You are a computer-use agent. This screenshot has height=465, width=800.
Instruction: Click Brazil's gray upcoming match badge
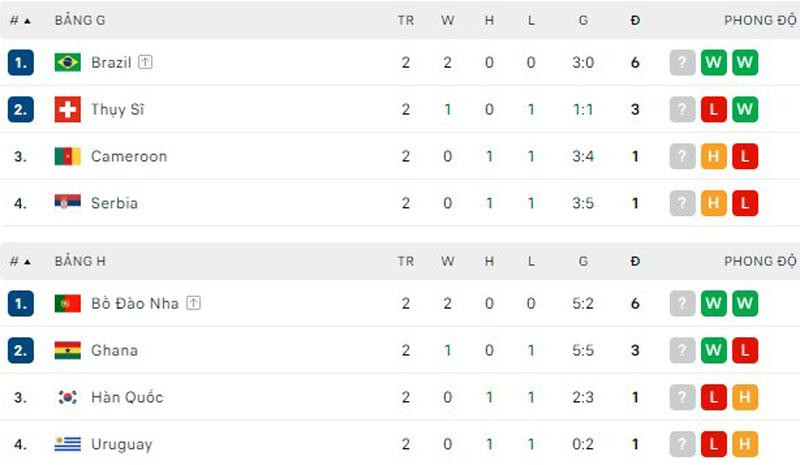pyautogui.click(x=682, y=62)
